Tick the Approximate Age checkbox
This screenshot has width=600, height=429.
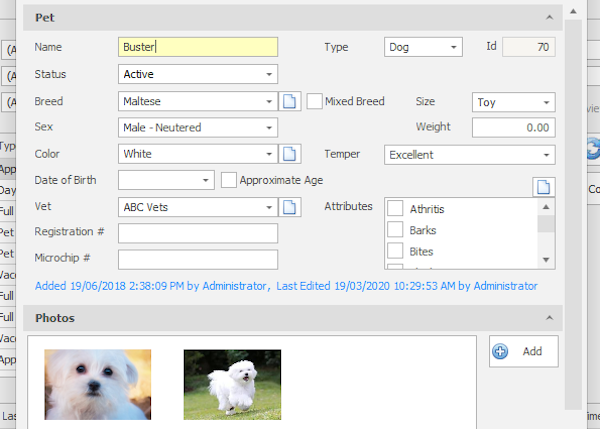coord(229,180)
